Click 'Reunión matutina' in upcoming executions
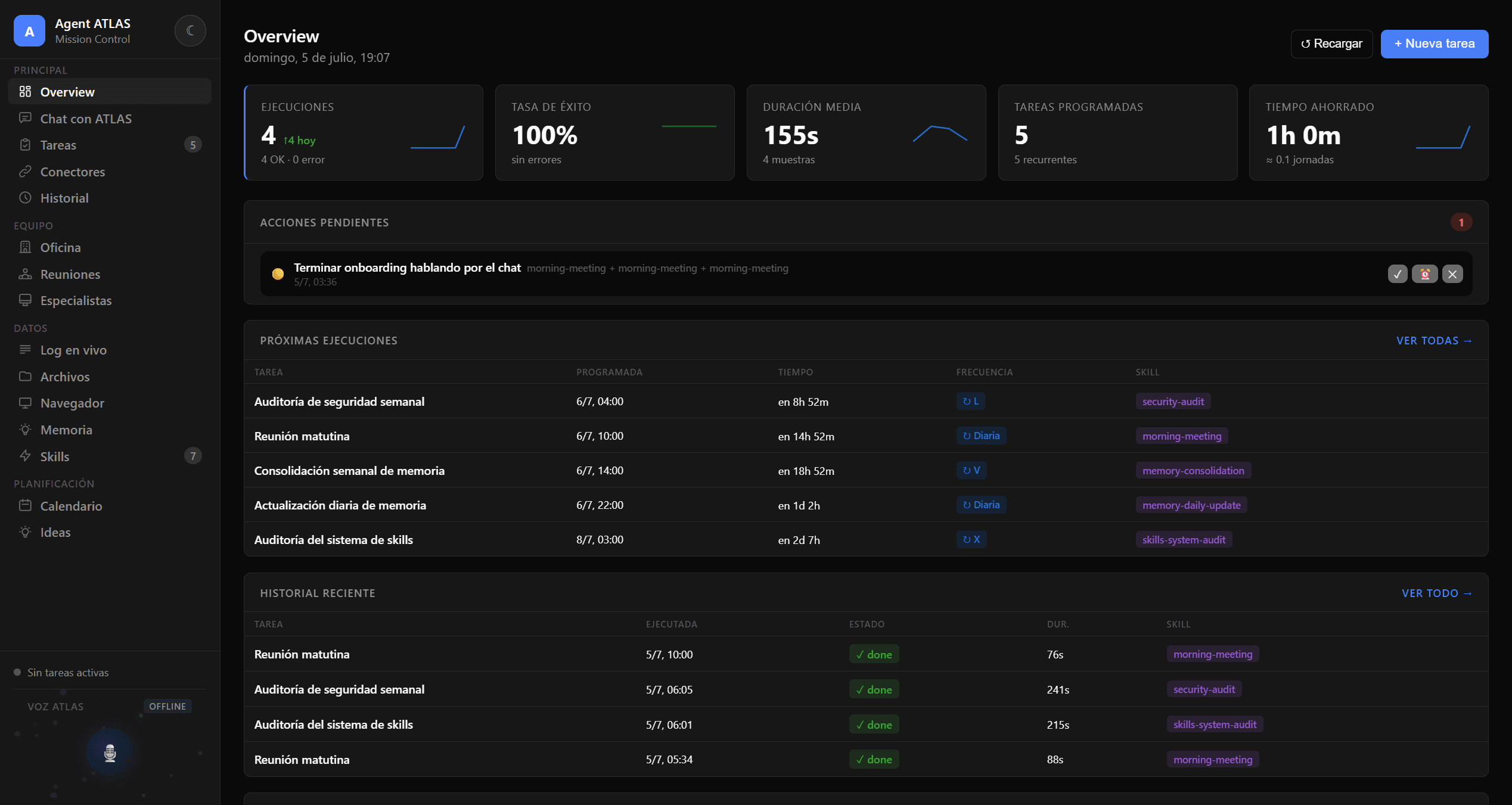Screen dimensions: 1512x805 tap(302, 436)
